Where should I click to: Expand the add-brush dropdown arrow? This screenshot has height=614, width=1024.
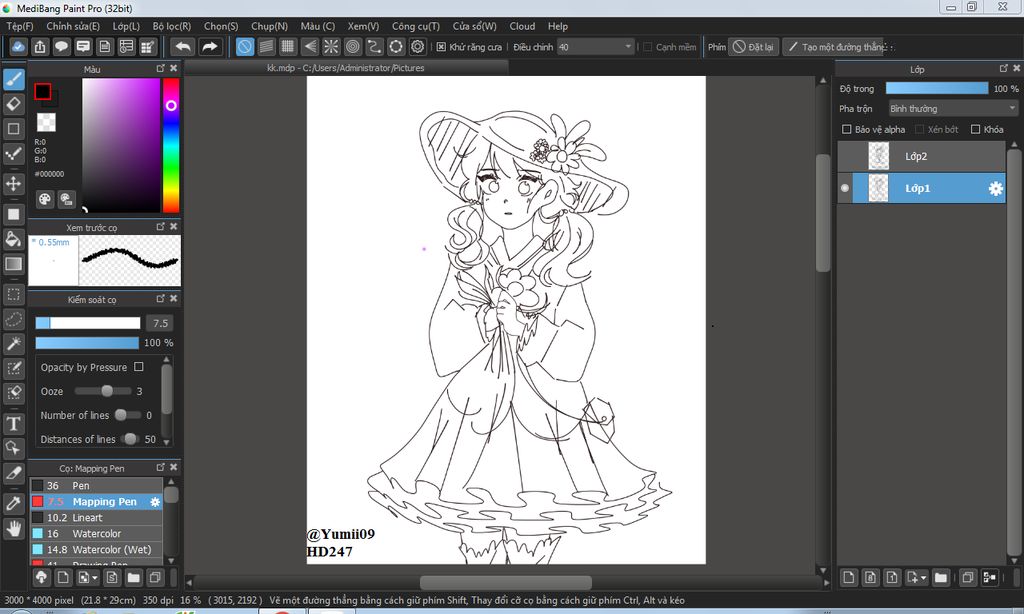tap(95, 577)
